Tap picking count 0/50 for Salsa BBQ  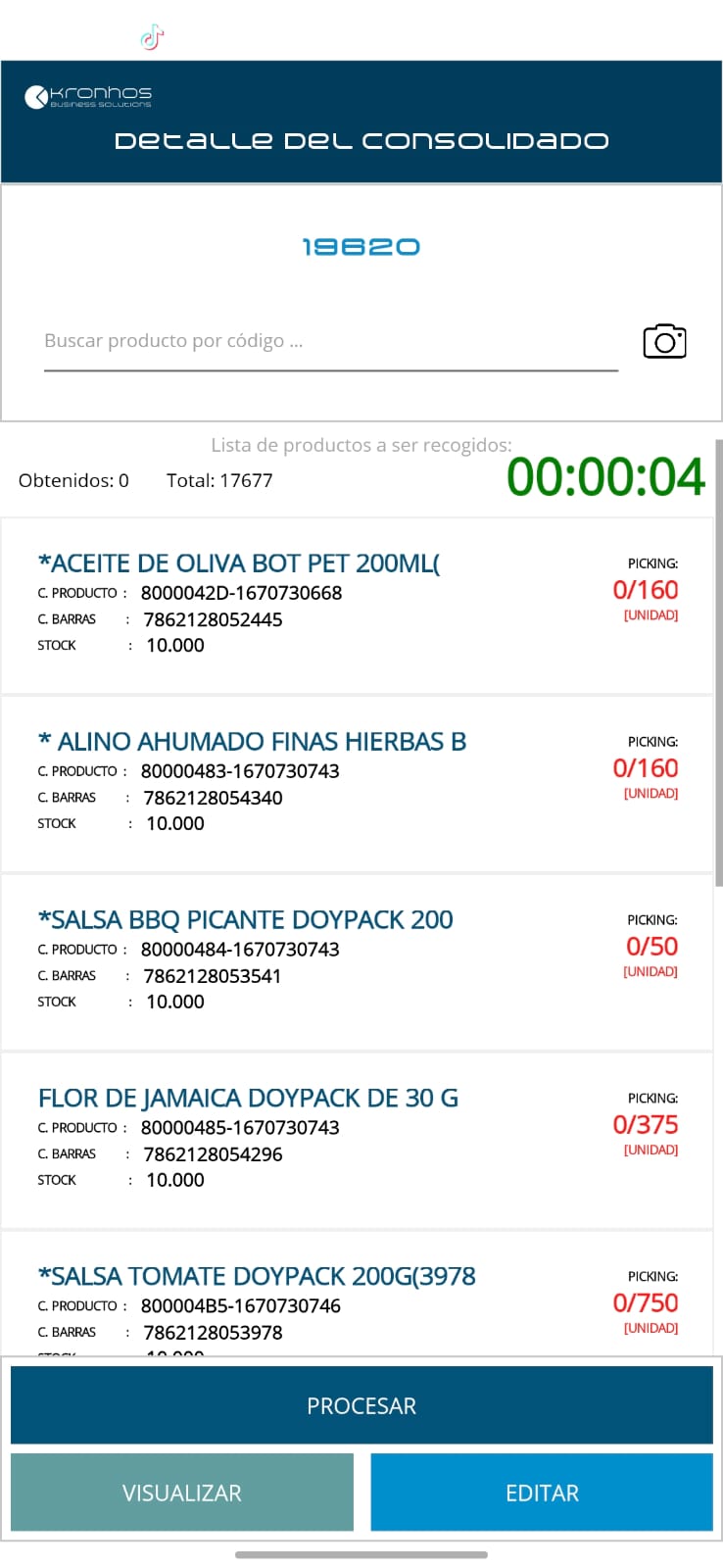click(651, 947)
